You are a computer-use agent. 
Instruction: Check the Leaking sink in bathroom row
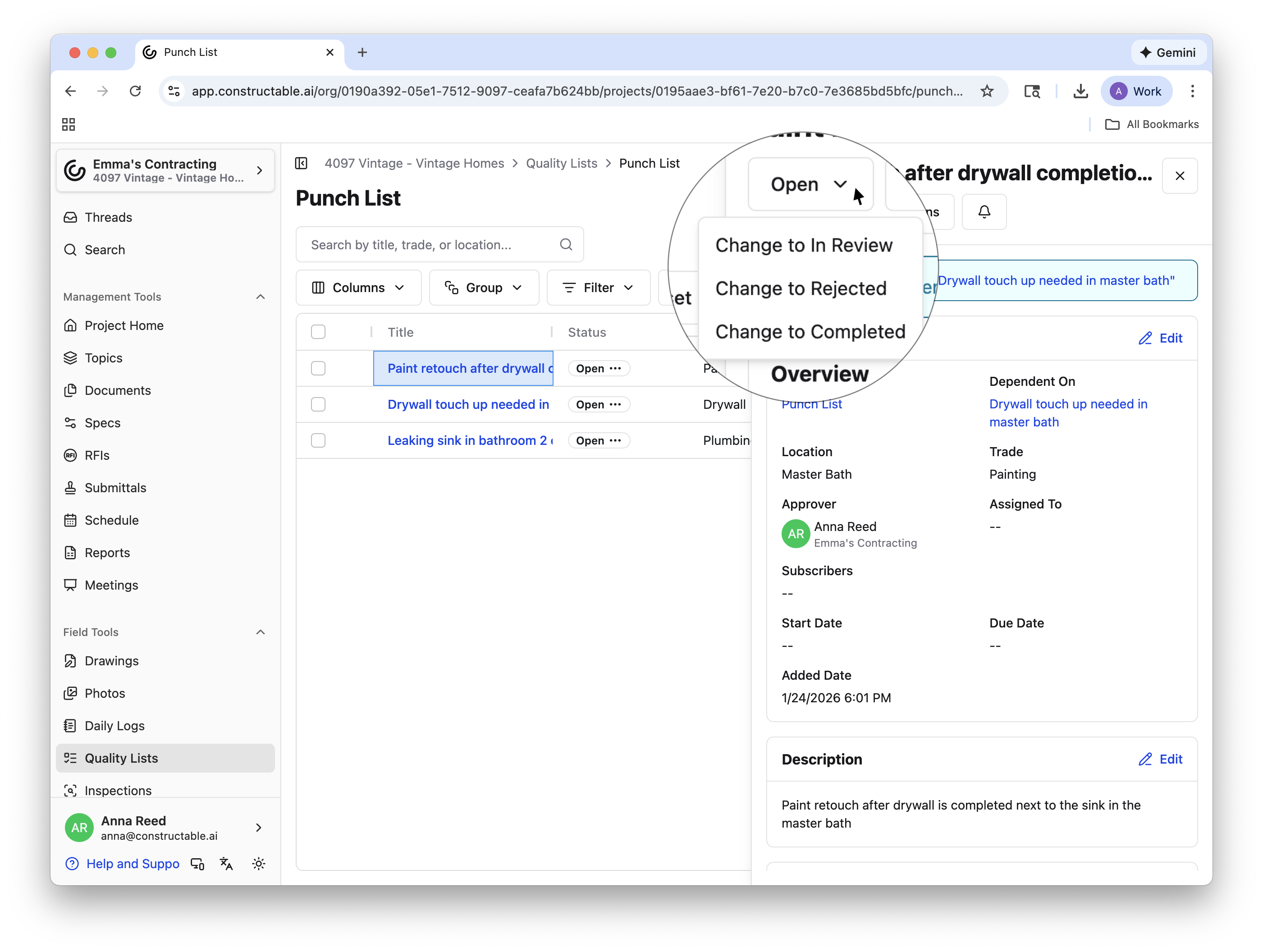click(318, 440)
